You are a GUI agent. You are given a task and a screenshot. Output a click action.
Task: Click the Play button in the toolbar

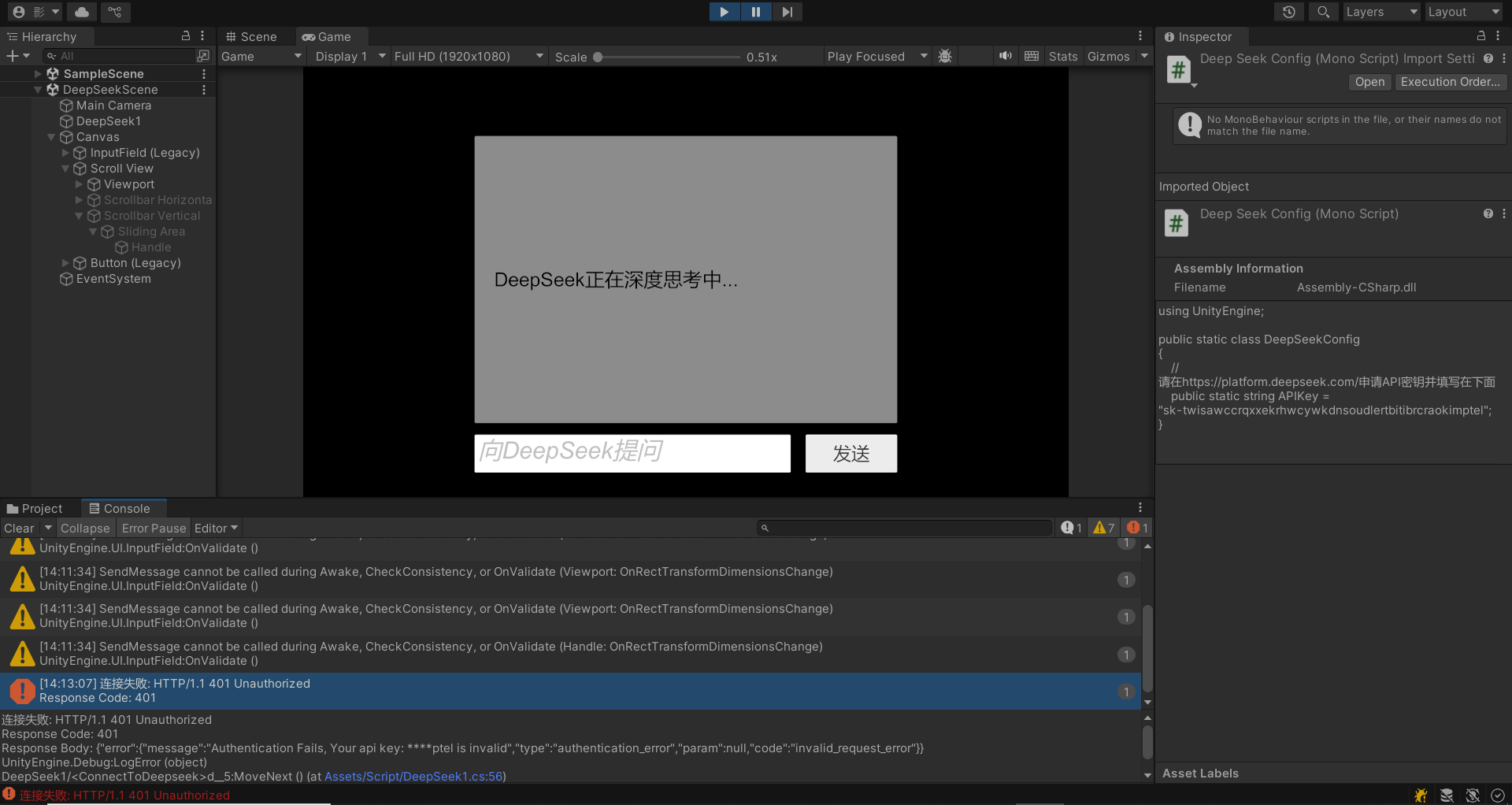pyautogui.click(x=724, y=12)
